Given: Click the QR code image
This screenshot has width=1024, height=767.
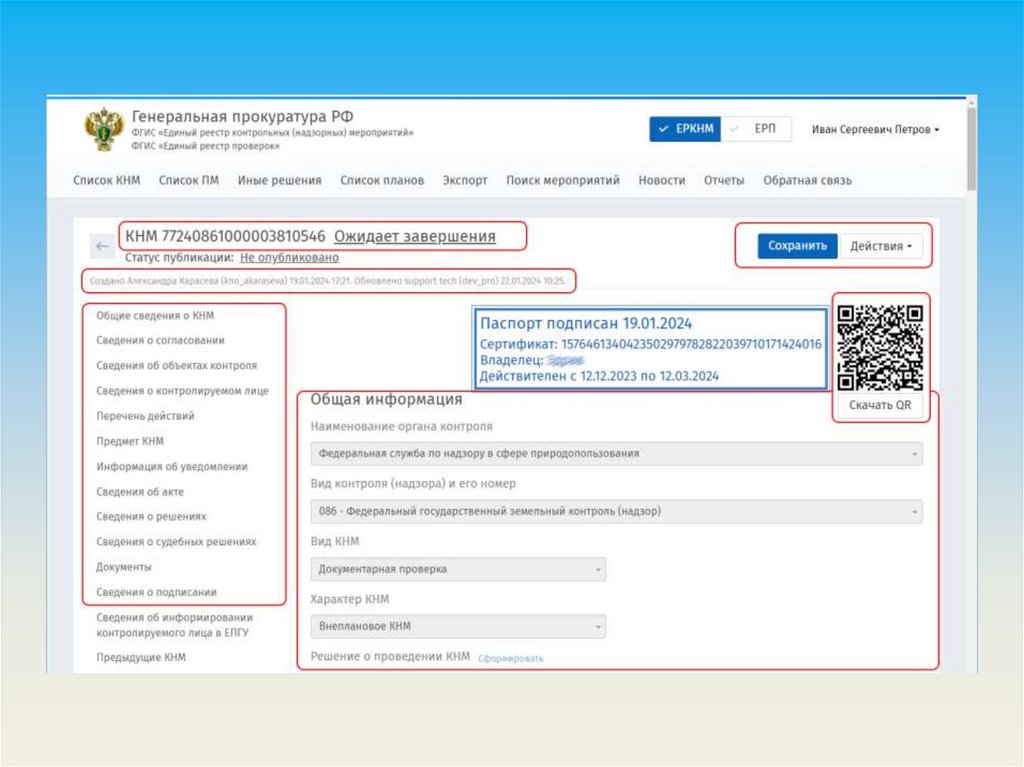Looking at the screenshot, I should click(x=880, y=348).
